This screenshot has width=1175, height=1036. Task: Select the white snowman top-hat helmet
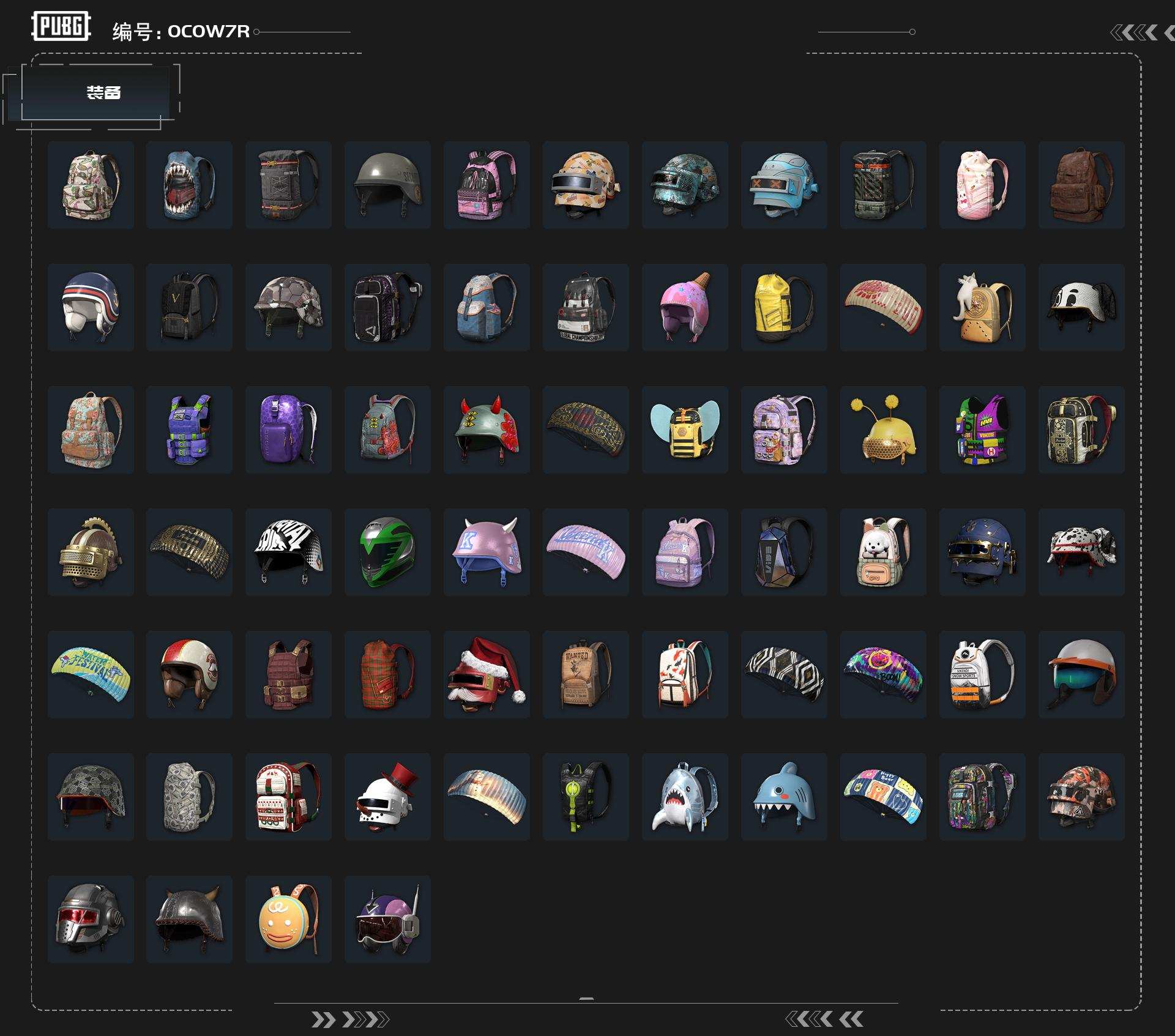387,797
